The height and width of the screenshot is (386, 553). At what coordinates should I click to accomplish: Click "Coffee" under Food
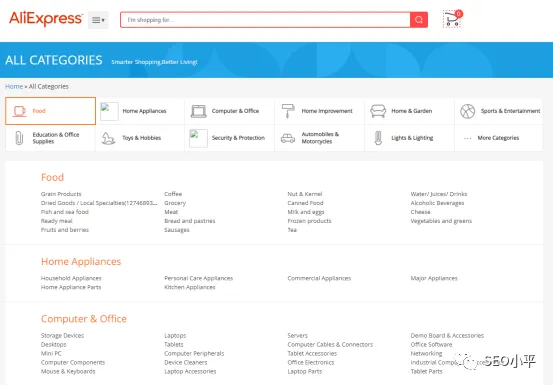point(173,194)
